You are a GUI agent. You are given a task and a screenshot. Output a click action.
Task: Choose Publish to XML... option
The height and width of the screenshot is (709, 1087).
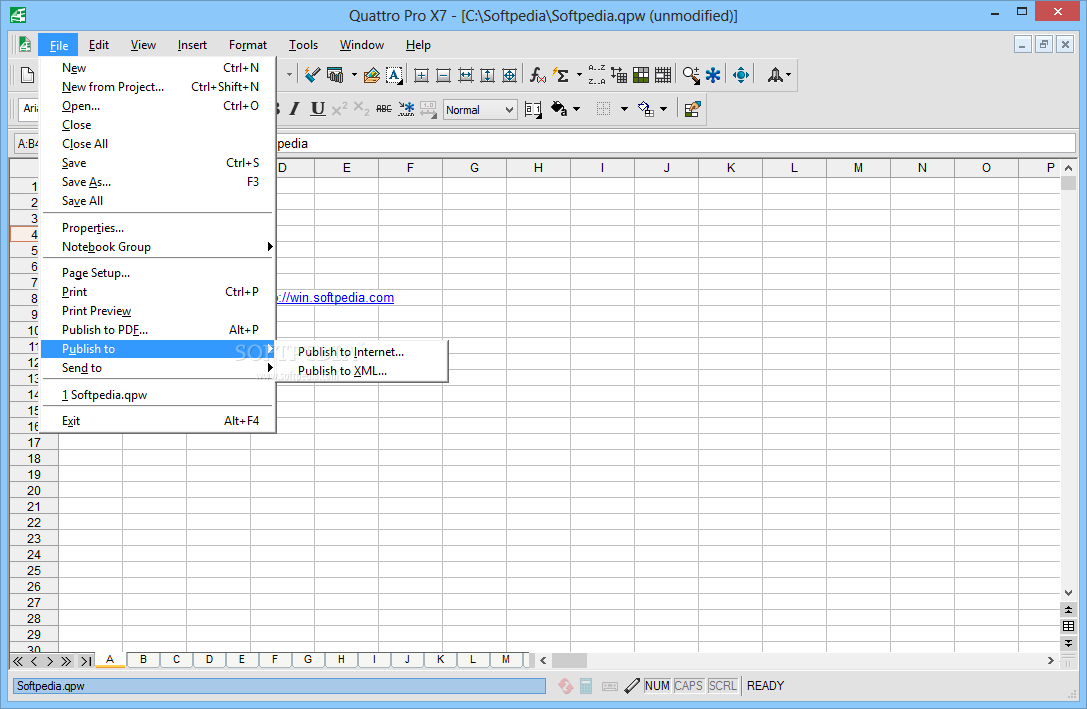coord(362,371)
